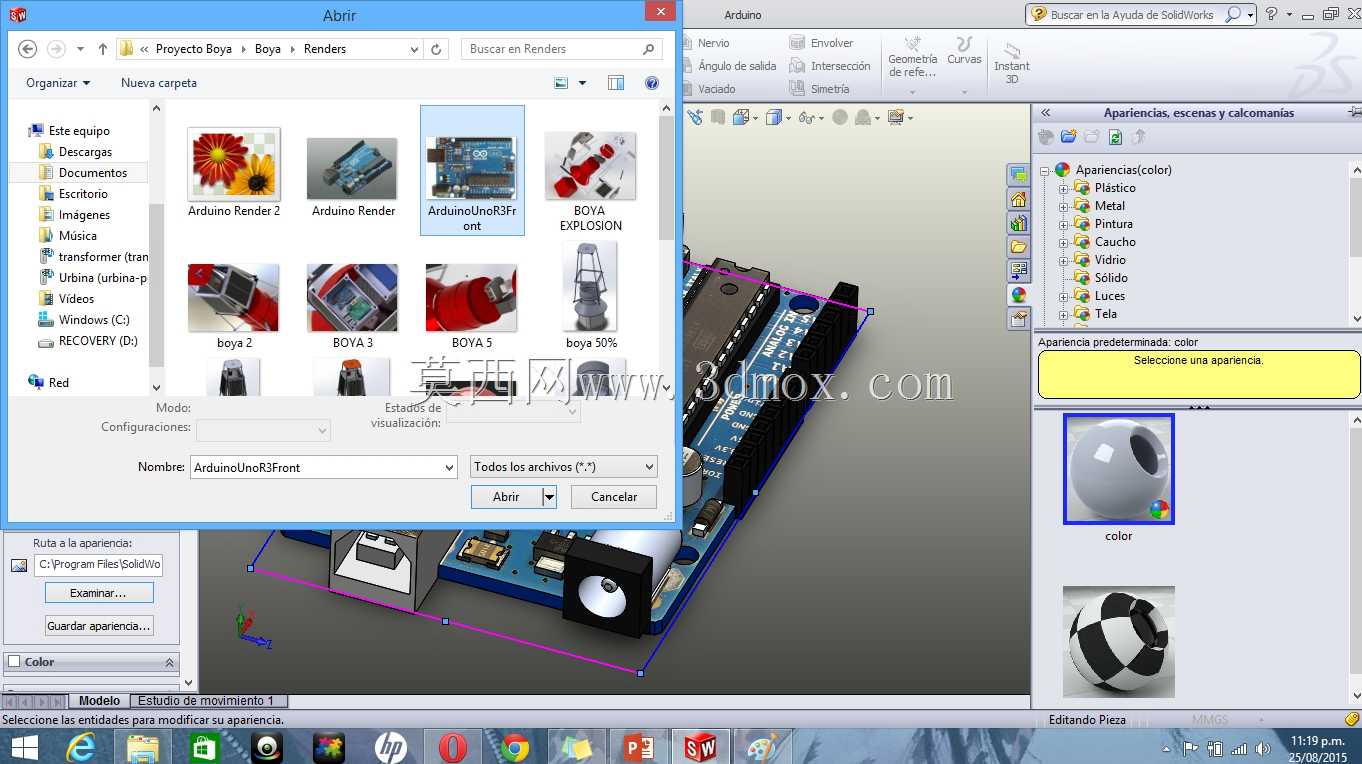Expand Pintura appearance folder
Screen dimensions: 1362x764
coord(1064,224)
